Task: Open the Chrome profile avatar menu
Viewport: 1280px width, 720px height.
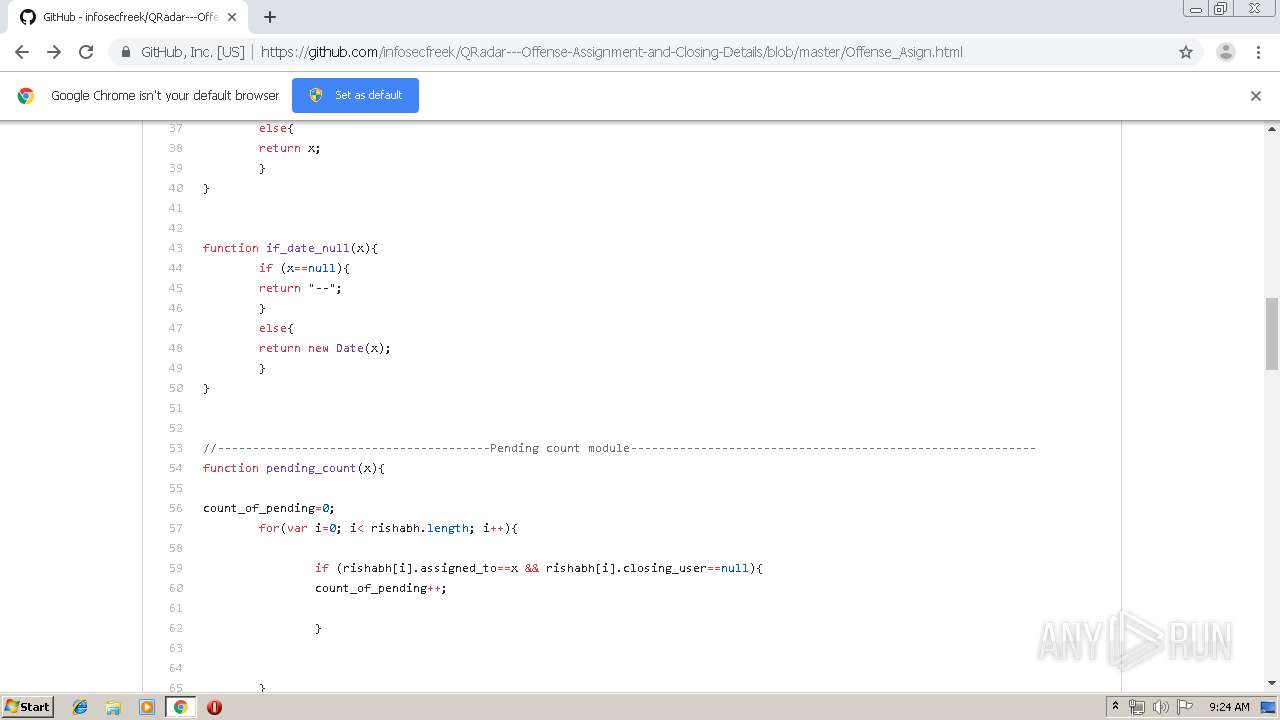Action: 1225,52
